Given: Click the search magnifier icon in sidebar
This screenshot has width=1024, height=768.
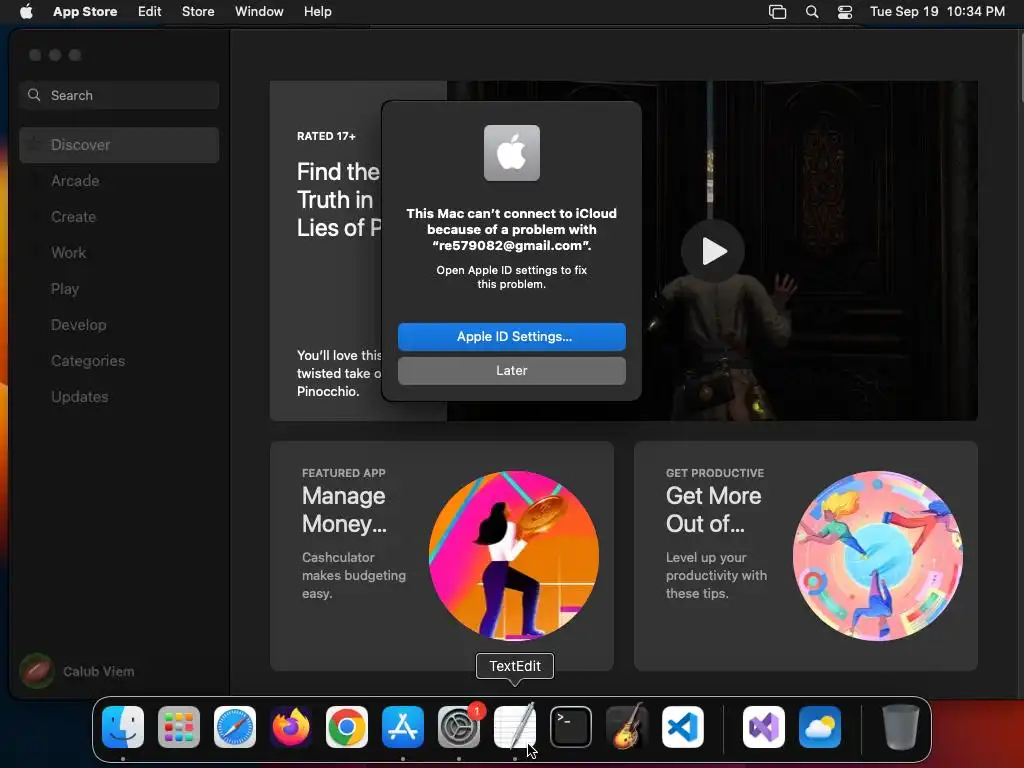Looking at the screenshot, I should point(34,95).
